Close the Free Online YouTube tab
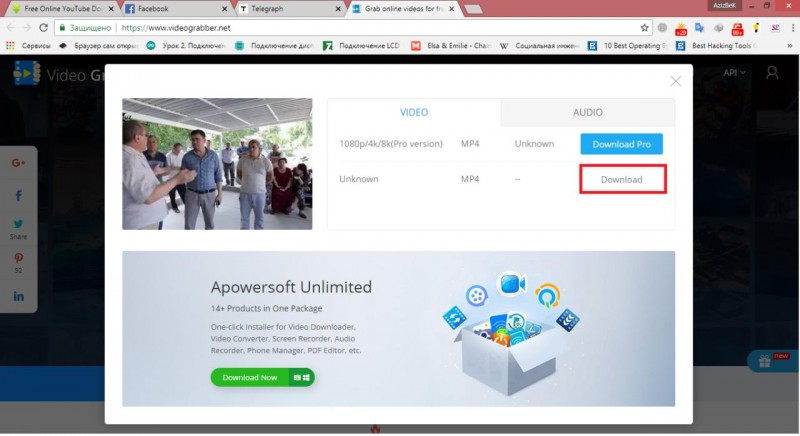Screen dimensions: 800x436 [111, 9]
